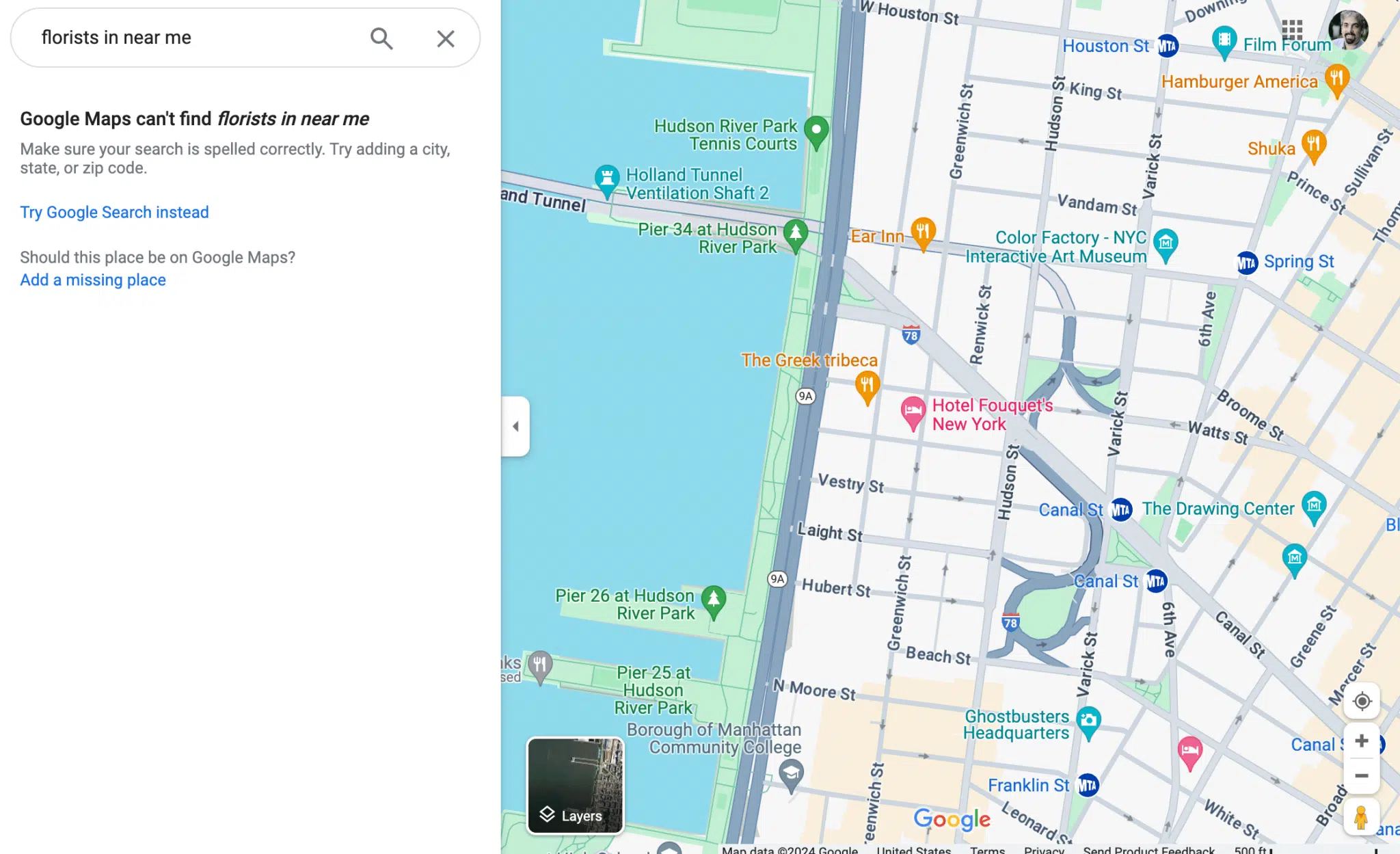Select the Houston St subway icon

tap(1168, 46)
